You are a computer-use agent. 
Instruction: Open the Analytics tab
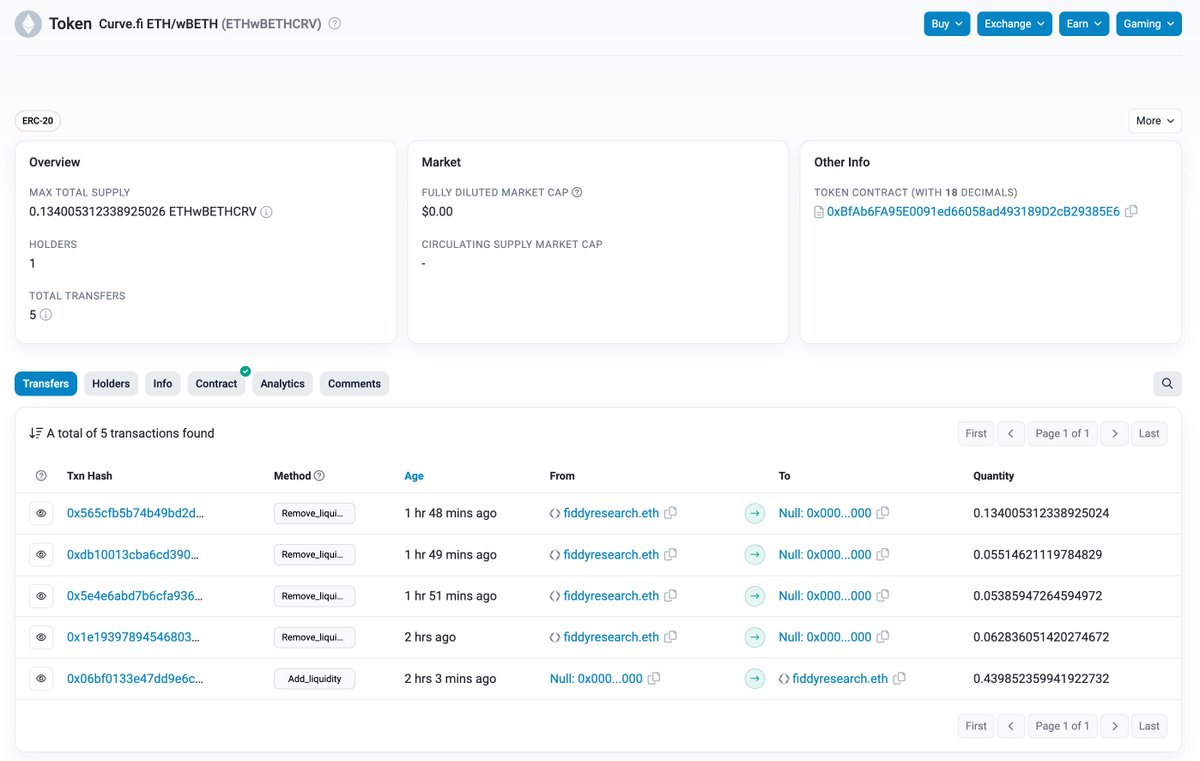[283, 384]
